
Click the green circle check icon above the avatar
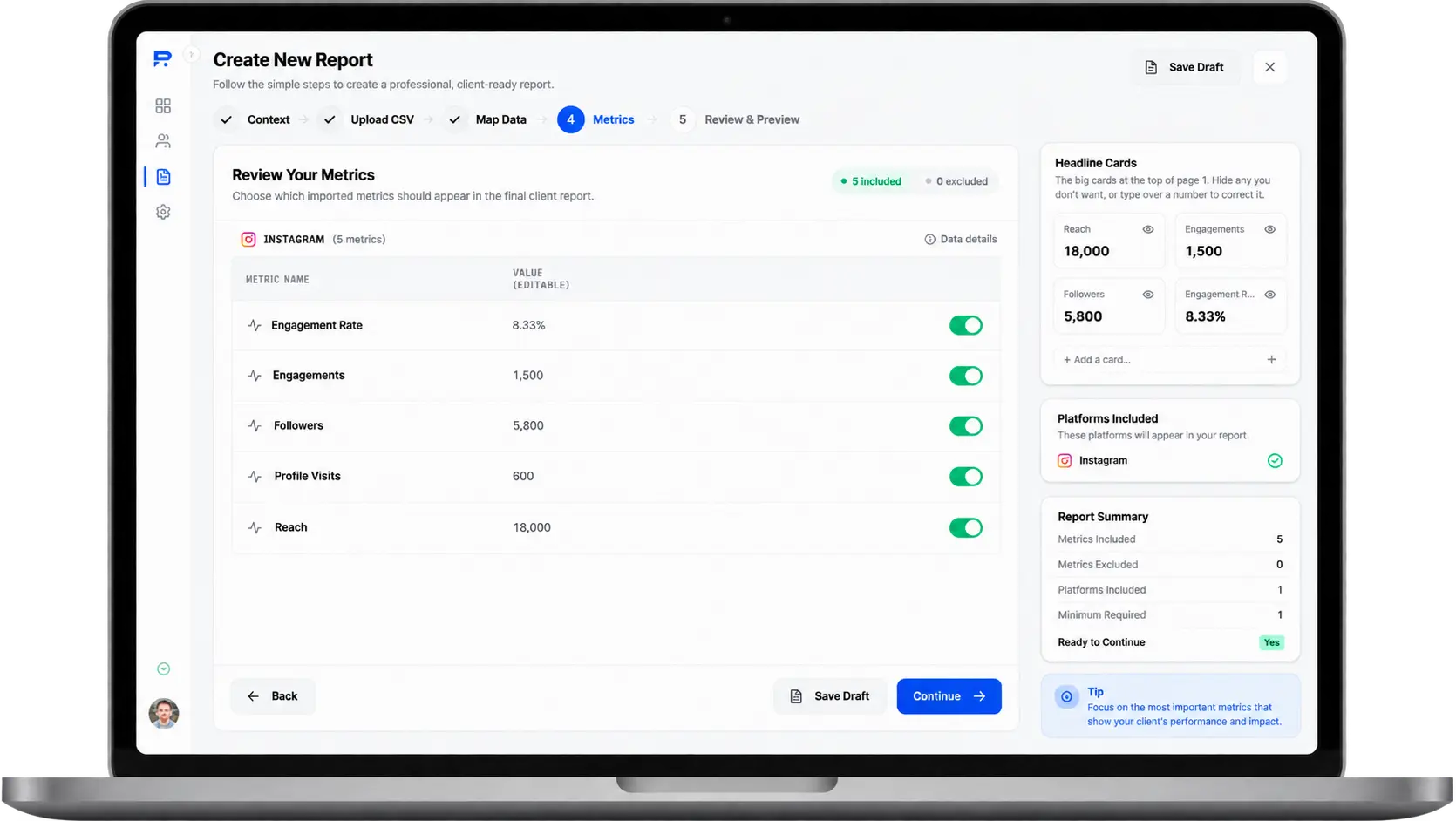pyautogui.click(x=163, y=669)
